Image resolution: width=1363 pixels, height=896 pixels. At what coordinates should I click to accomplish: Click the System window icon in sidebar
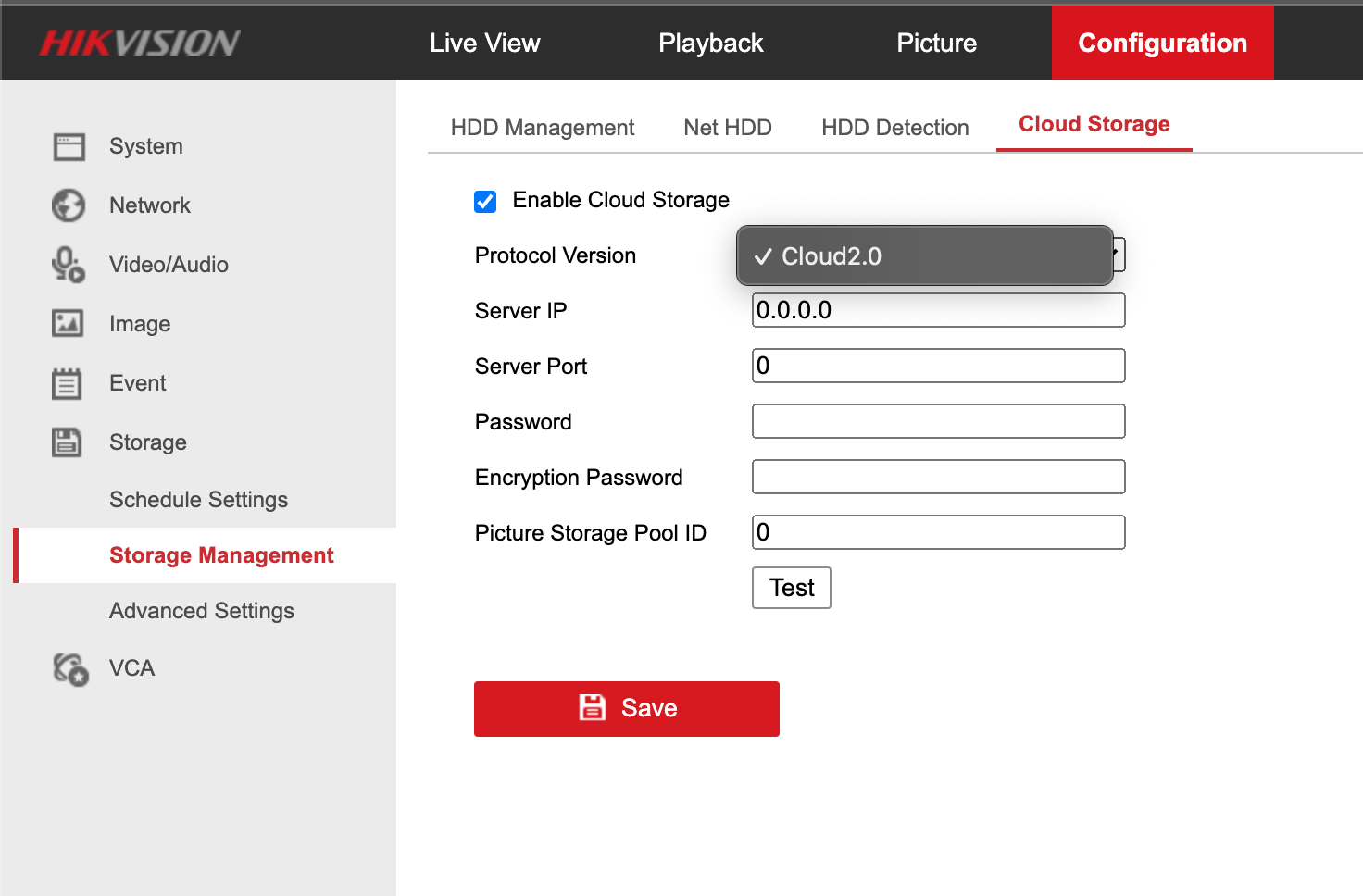pyautogui.click(x=69, y=146)
